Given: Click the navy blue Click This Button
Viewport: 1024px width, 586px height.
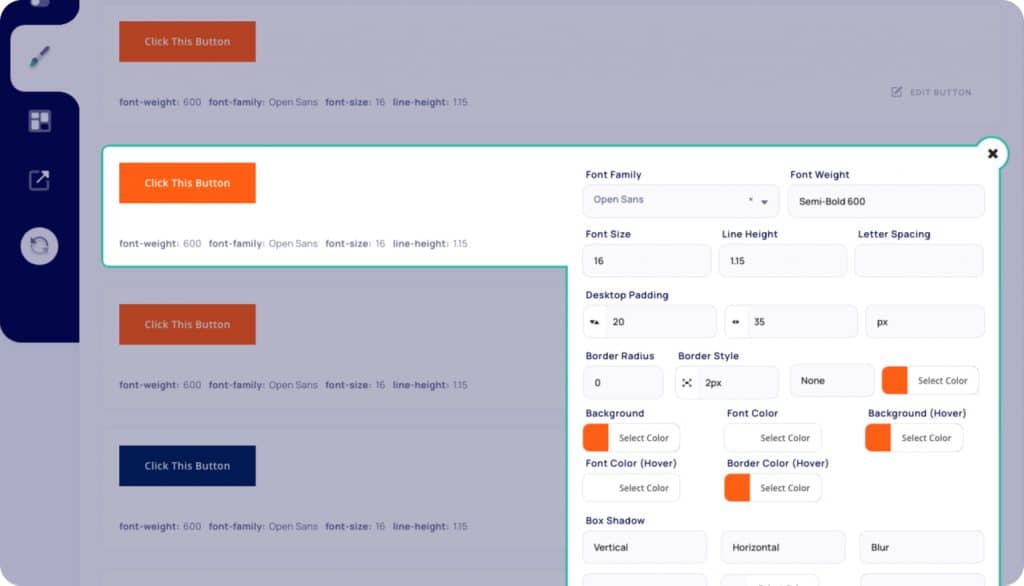Looking at the screenshot, I should click(x=187, y=466).
